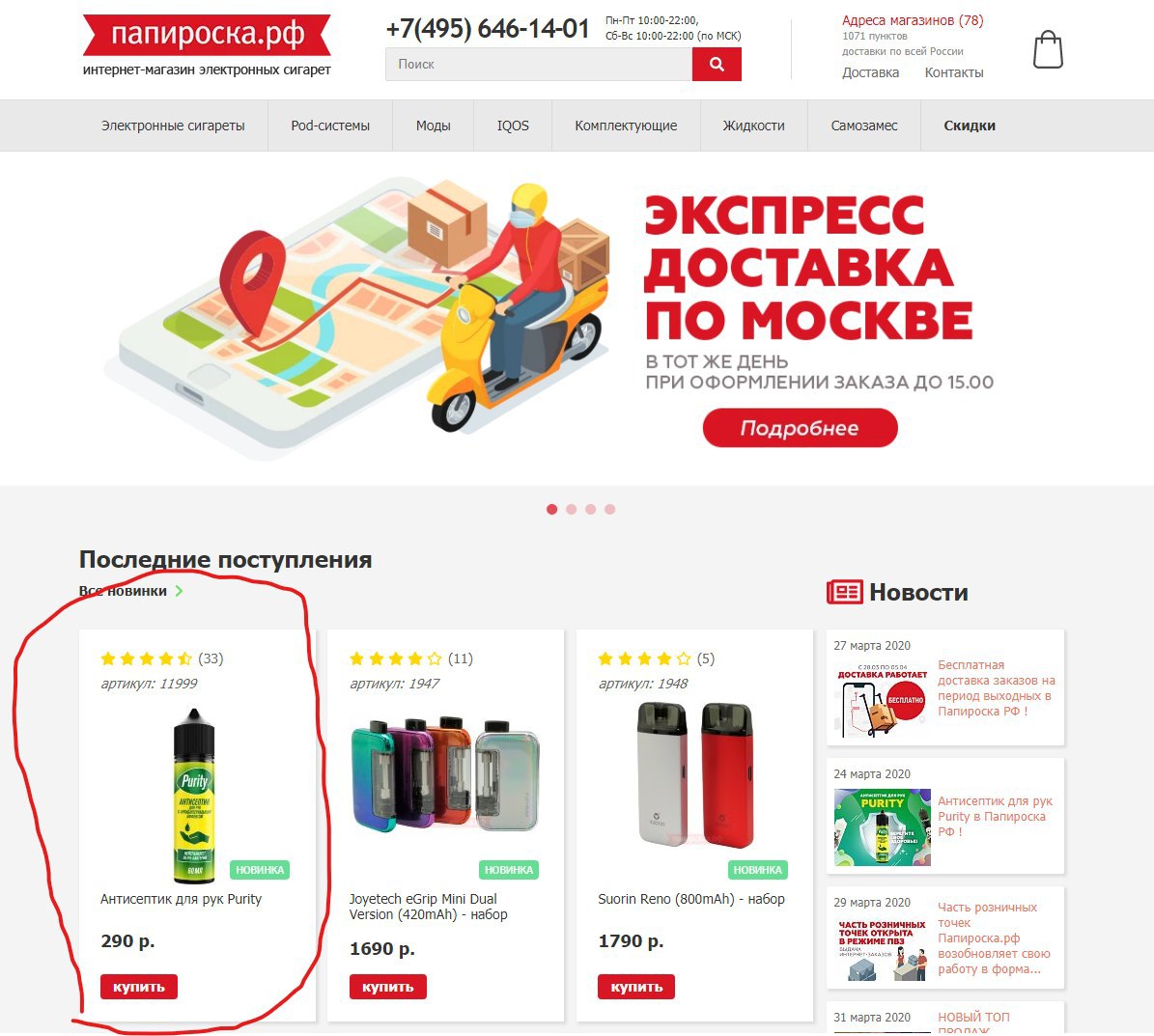Click the НОВИНКА badge on Joyetech eGrip
The width and height of the screenshot is (1154, 1036).
tap(509, 870)
